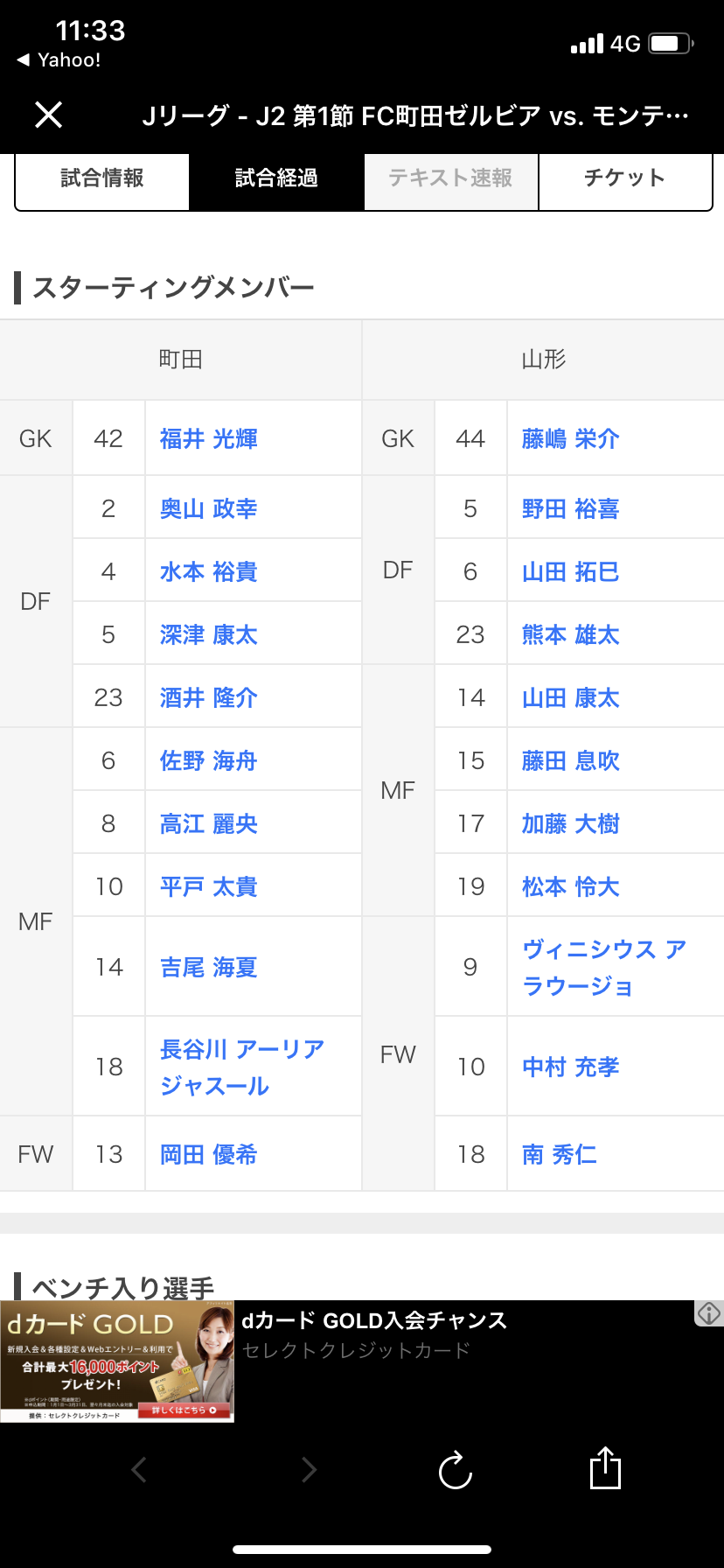Open player link 福井 光輝

(x=209, y=439)
